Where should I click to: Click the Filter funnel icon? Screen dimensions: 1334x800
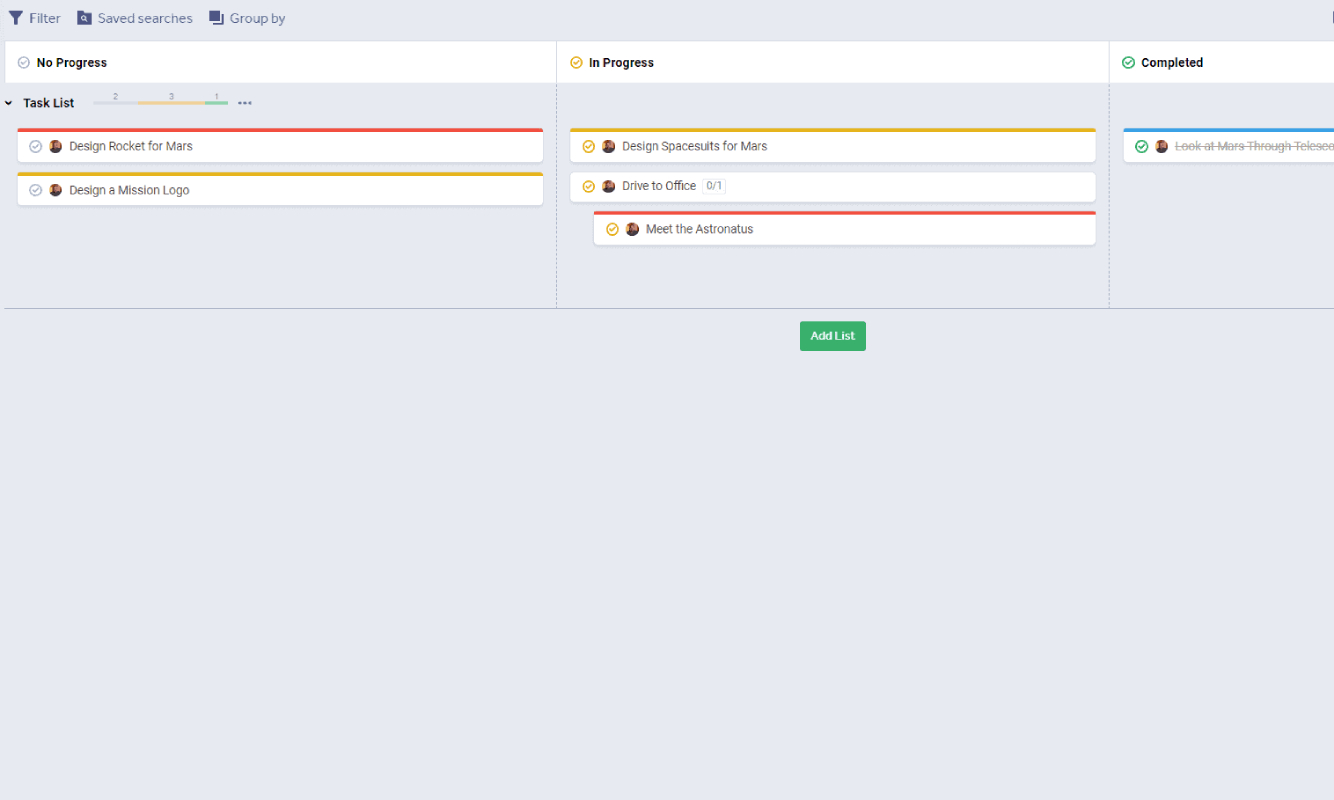click(16, 18)
